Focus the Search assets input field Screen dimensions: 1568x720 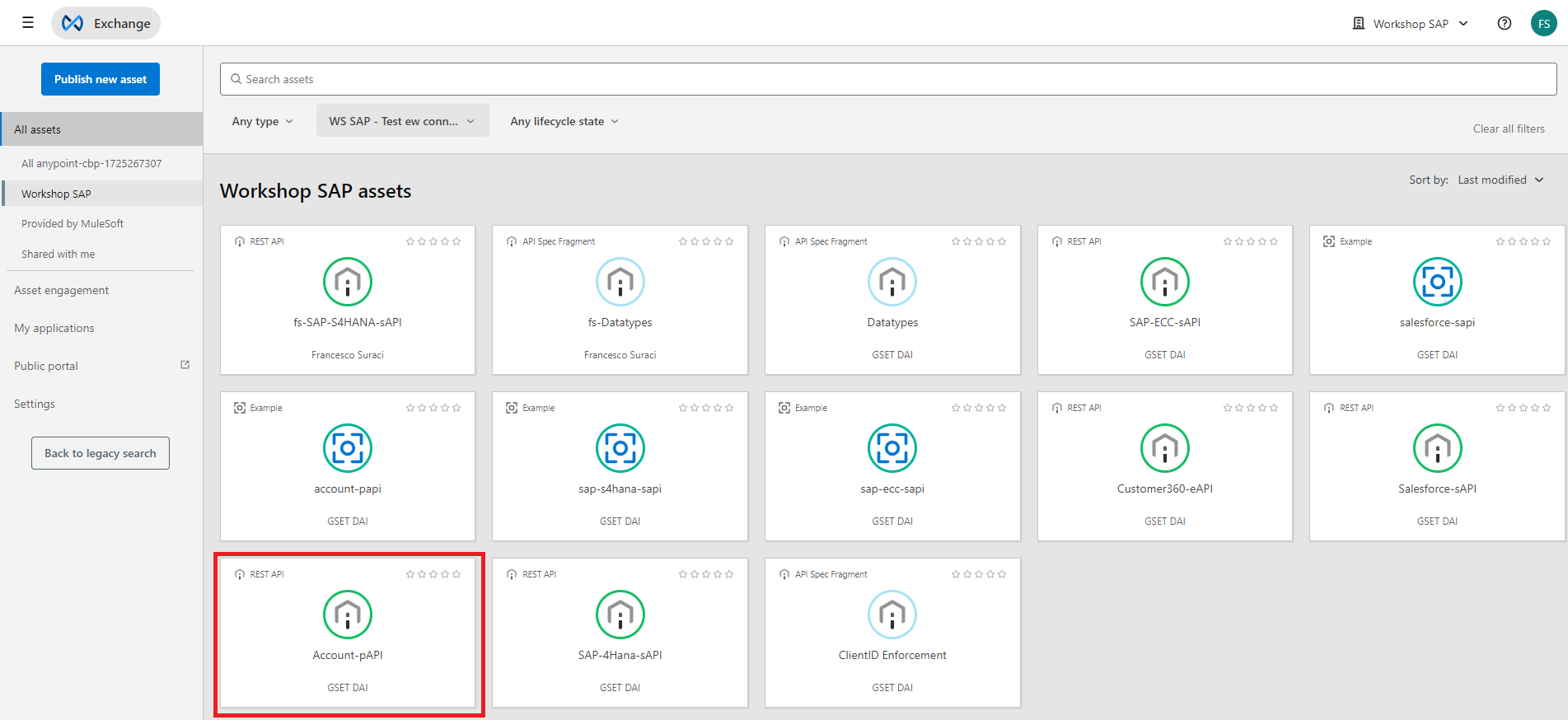(888, 79)
